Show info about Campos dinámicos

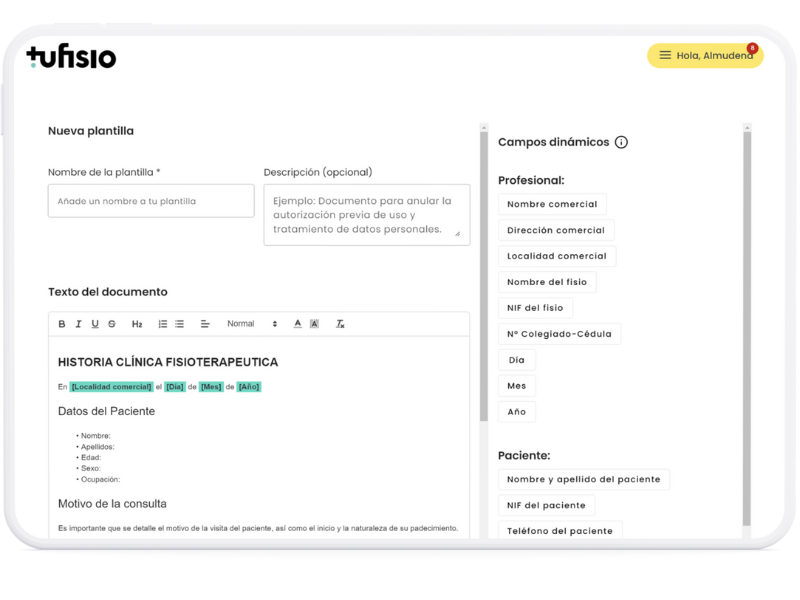(x=621, y=142)
